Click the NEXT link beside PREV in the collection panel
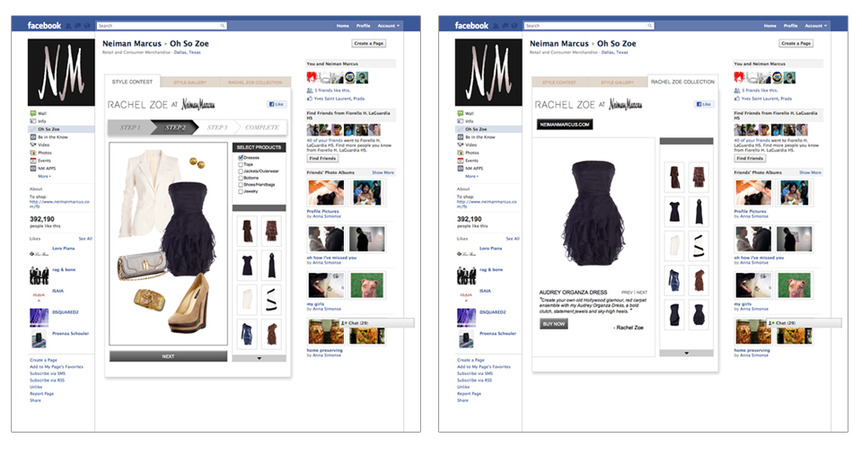 coord(642,292)
